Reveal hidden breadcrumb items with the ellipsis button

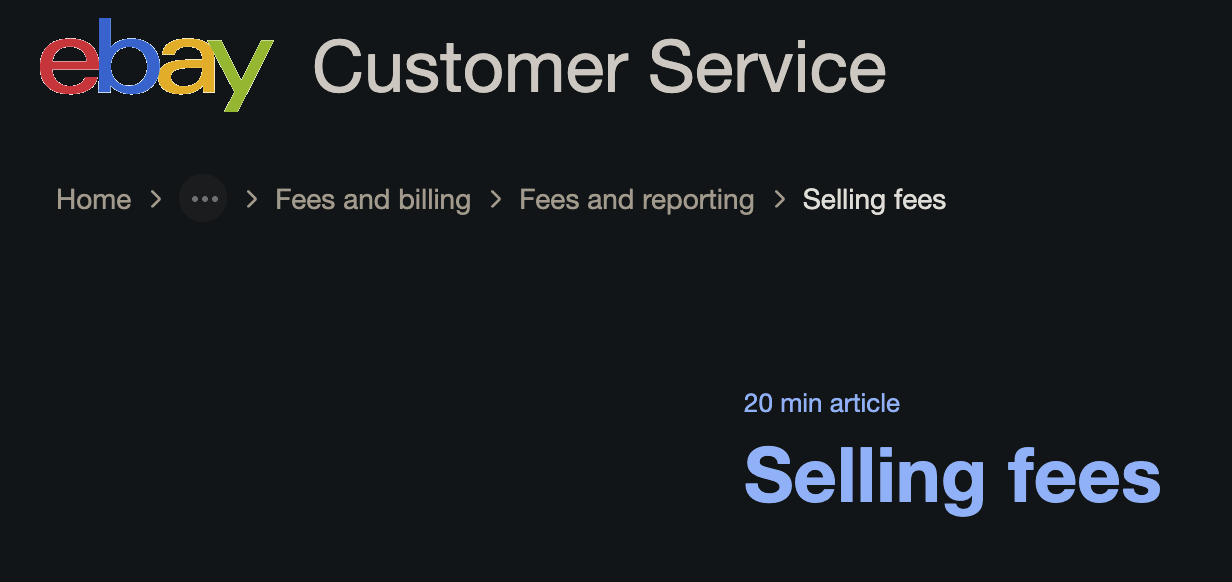[x=203, y=198]
